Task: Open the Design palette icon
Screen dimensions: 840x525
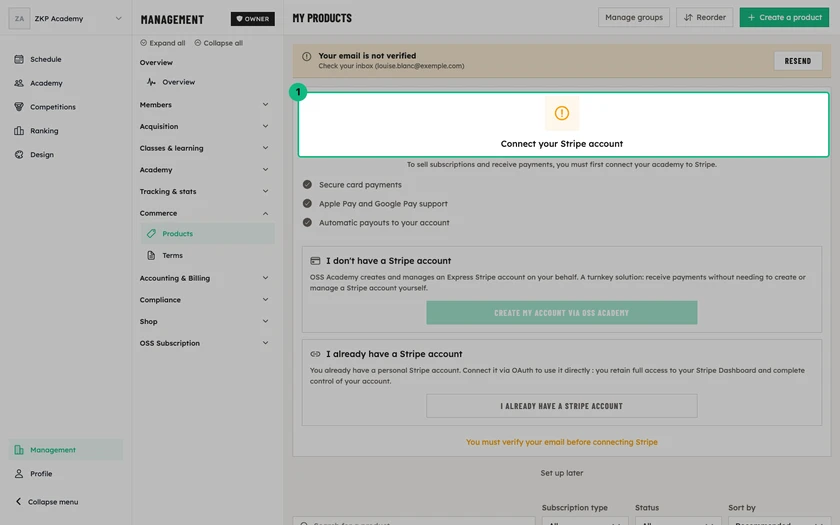Action: coord(19,154)
